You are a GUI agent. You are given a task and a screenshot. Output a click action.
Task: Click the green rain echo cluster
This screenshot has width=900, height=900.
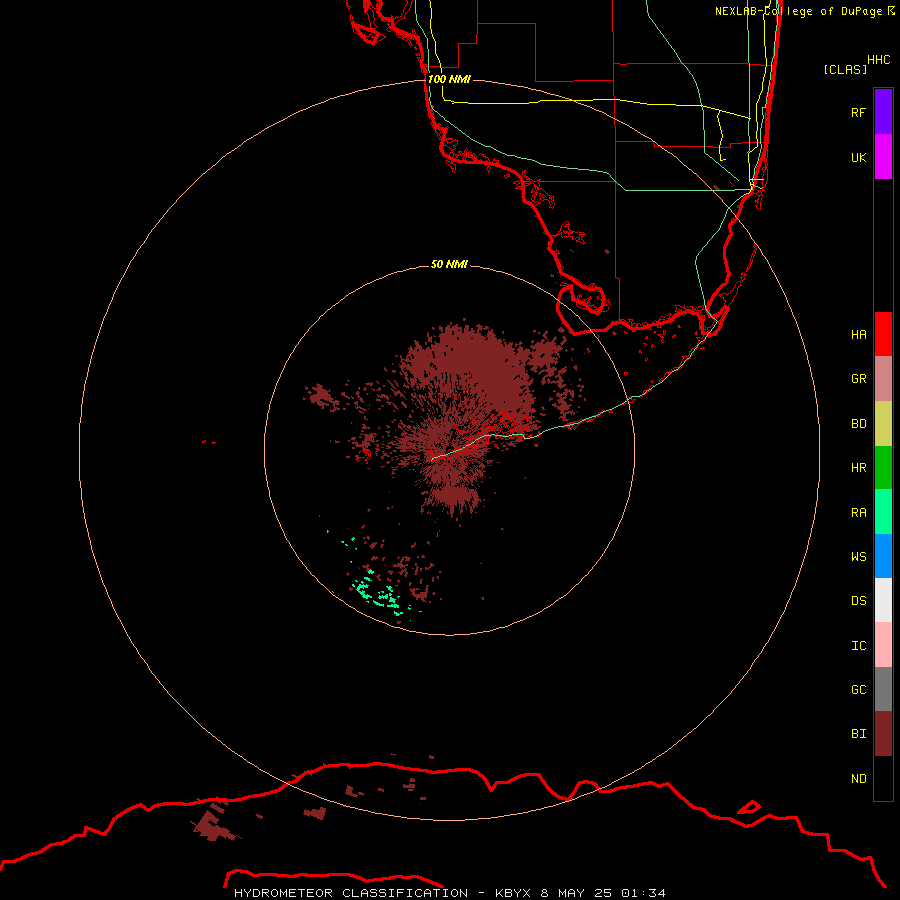pos(376,593)
